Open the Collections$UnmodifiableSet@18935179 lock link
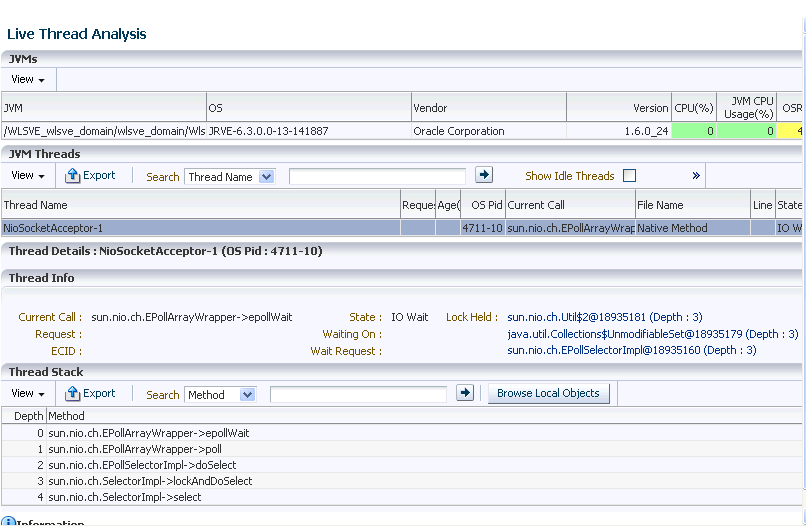Viewport: 806px width, 526px height. (x=653, y=334)
